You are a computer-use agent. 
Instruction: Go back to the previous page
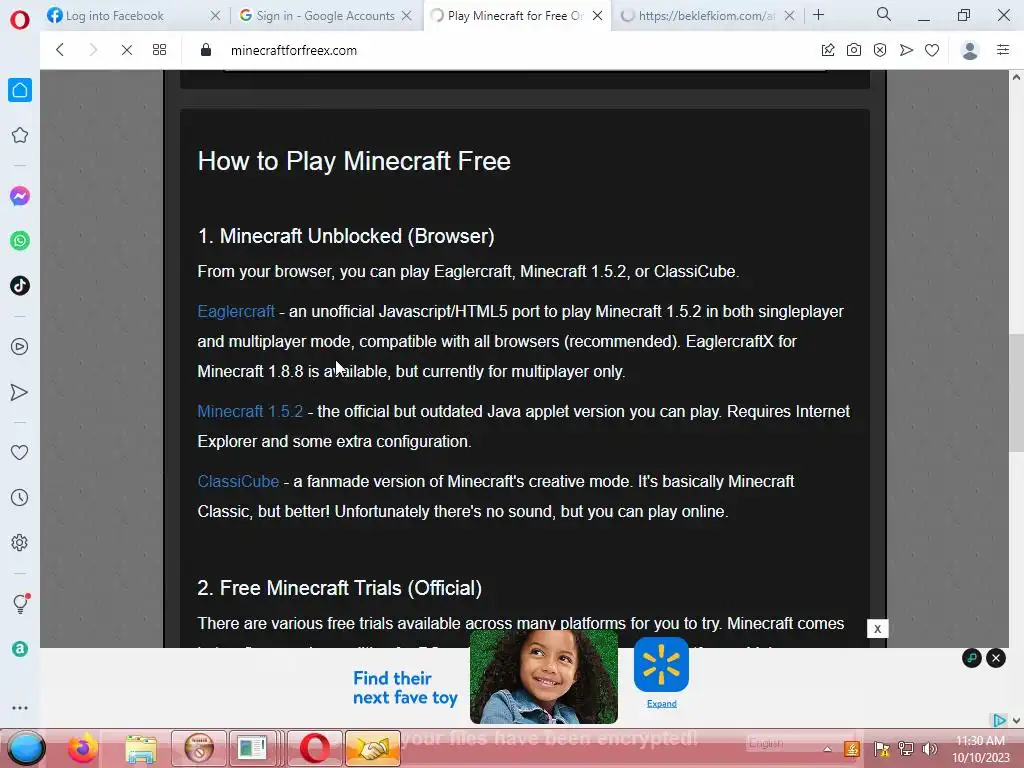coord(59,50)
